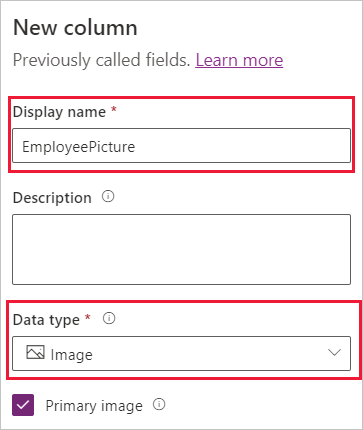Click the Data type label text
Viewport: 363px width, 430px height.
46,320
